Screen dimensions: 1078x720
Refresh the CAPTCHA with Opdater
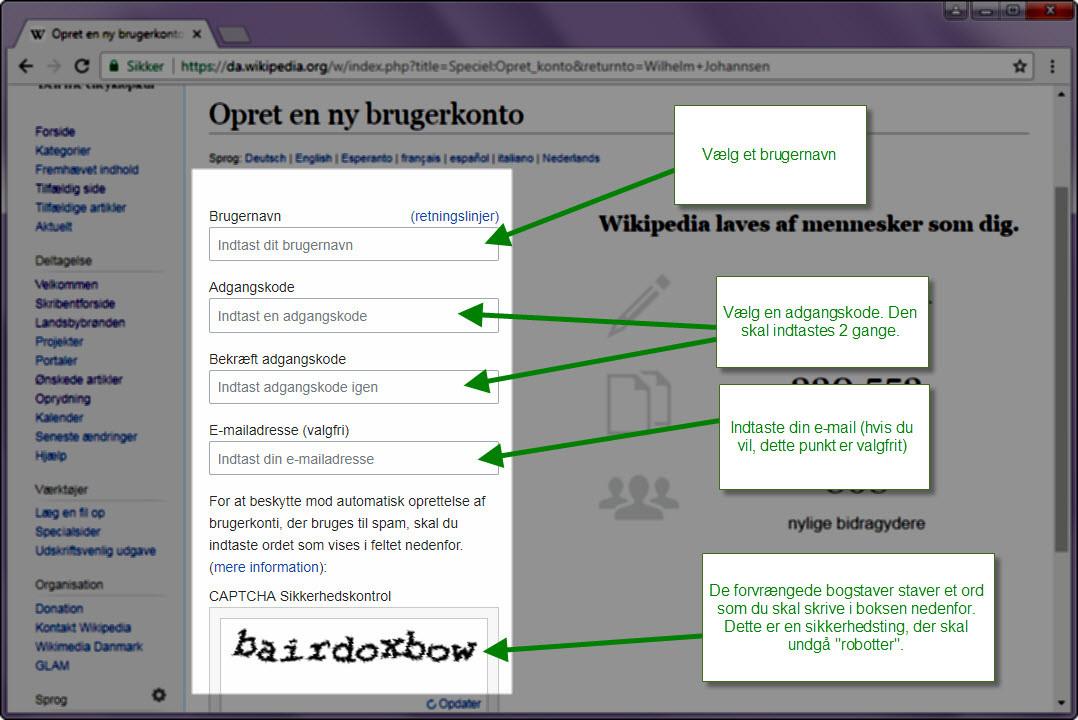453,703
